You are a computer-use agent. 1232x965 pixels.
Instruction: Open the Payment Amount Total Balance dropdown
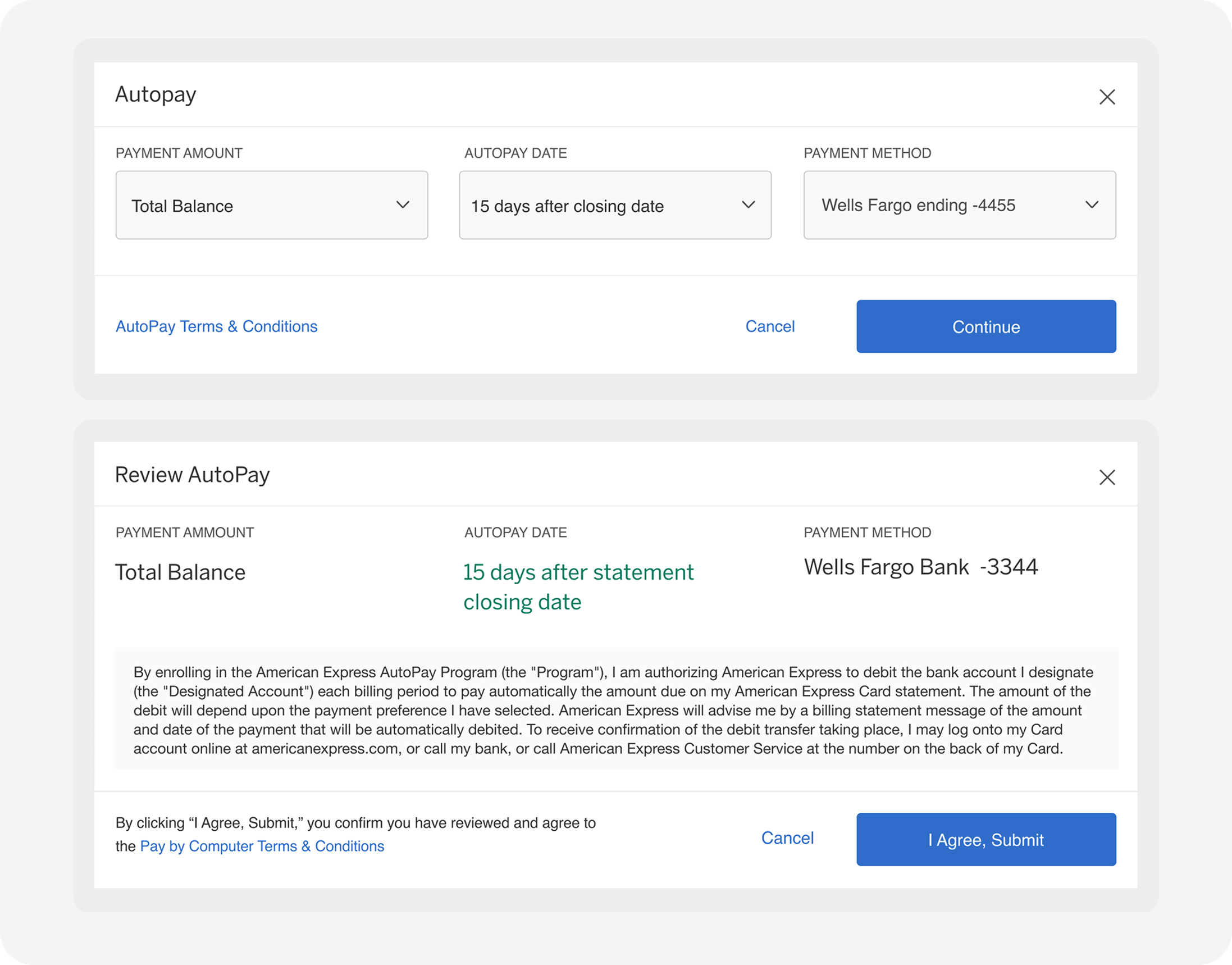pos(272,205)
